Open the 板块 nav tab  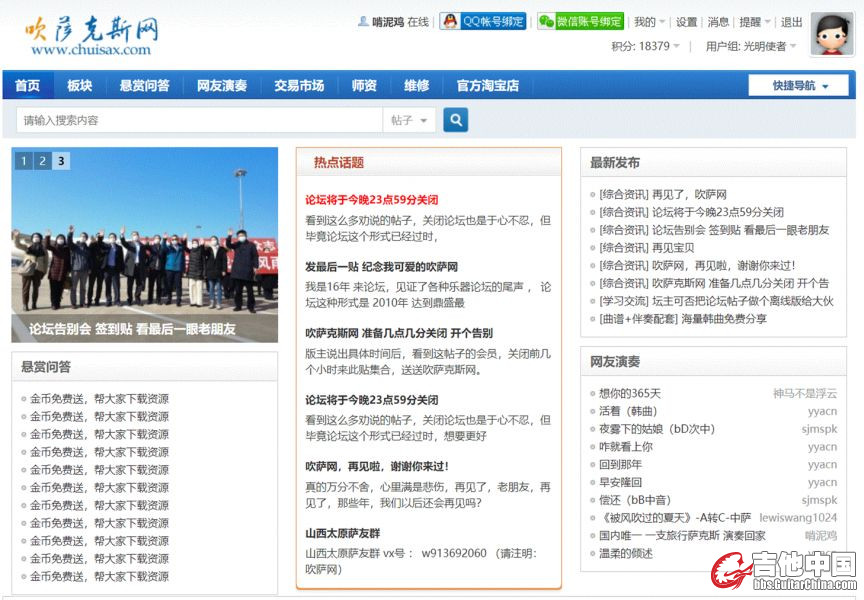[x=80, y=85]
